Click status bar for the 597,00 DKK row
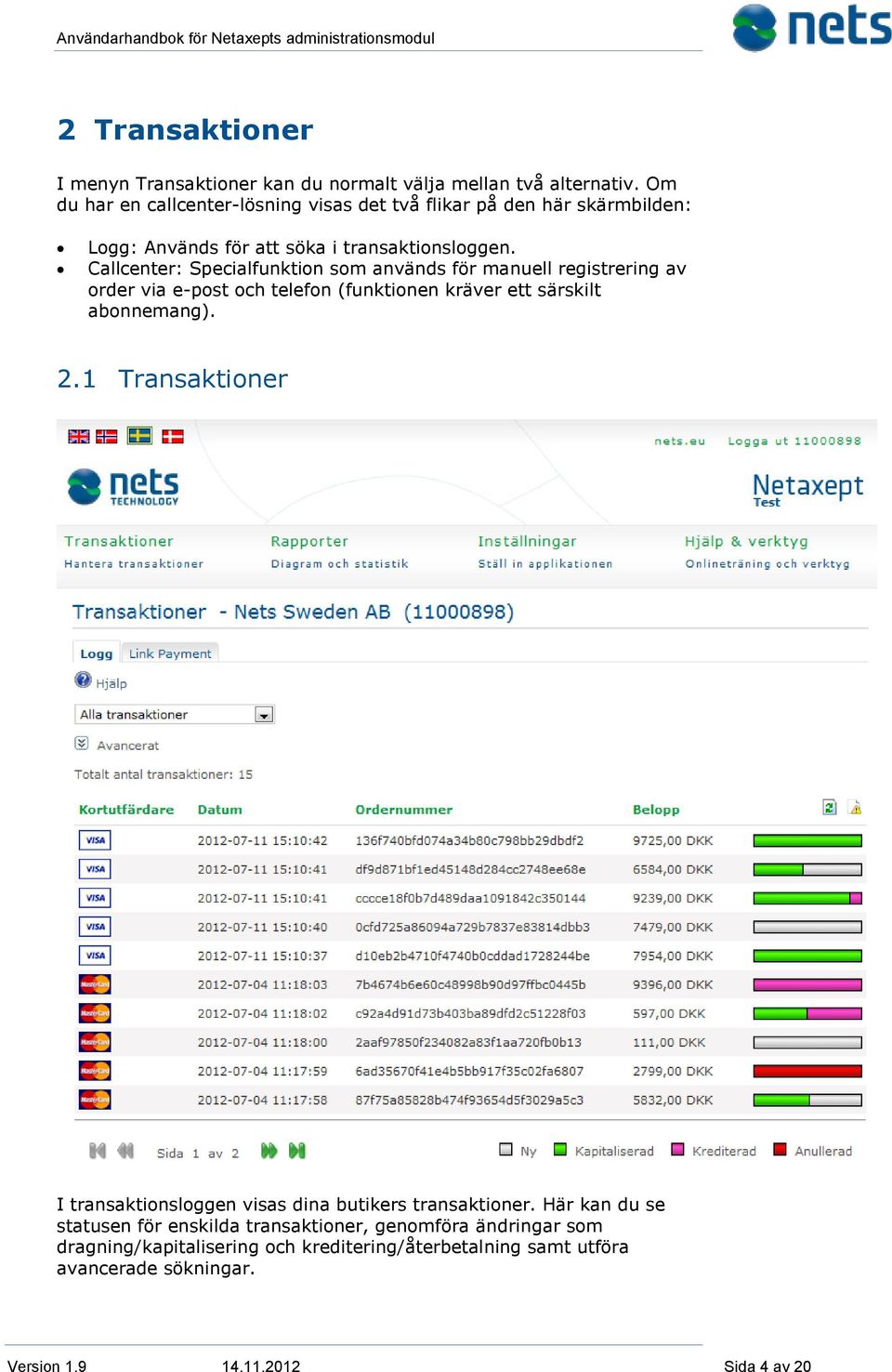The height and width of the screenshot is (1372, 892). [x=807, y=1013]
